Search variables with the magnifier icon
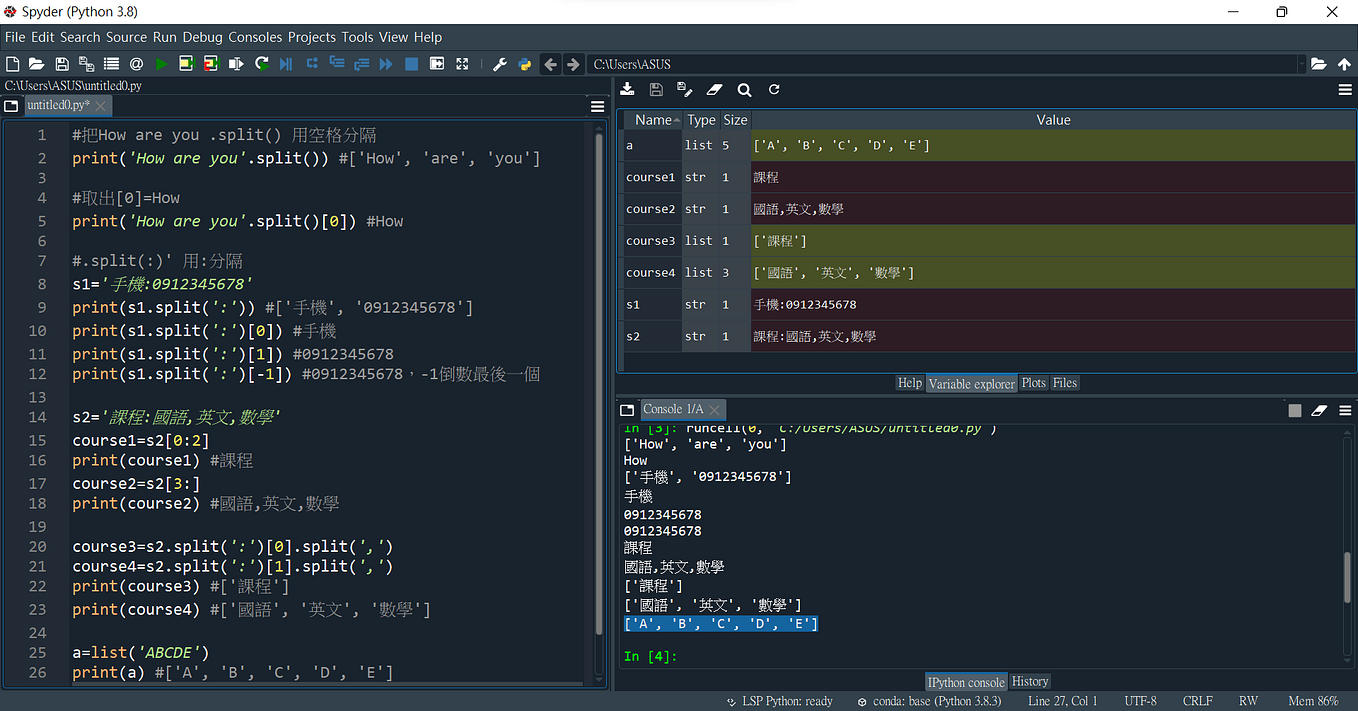 tap(744, 89)
